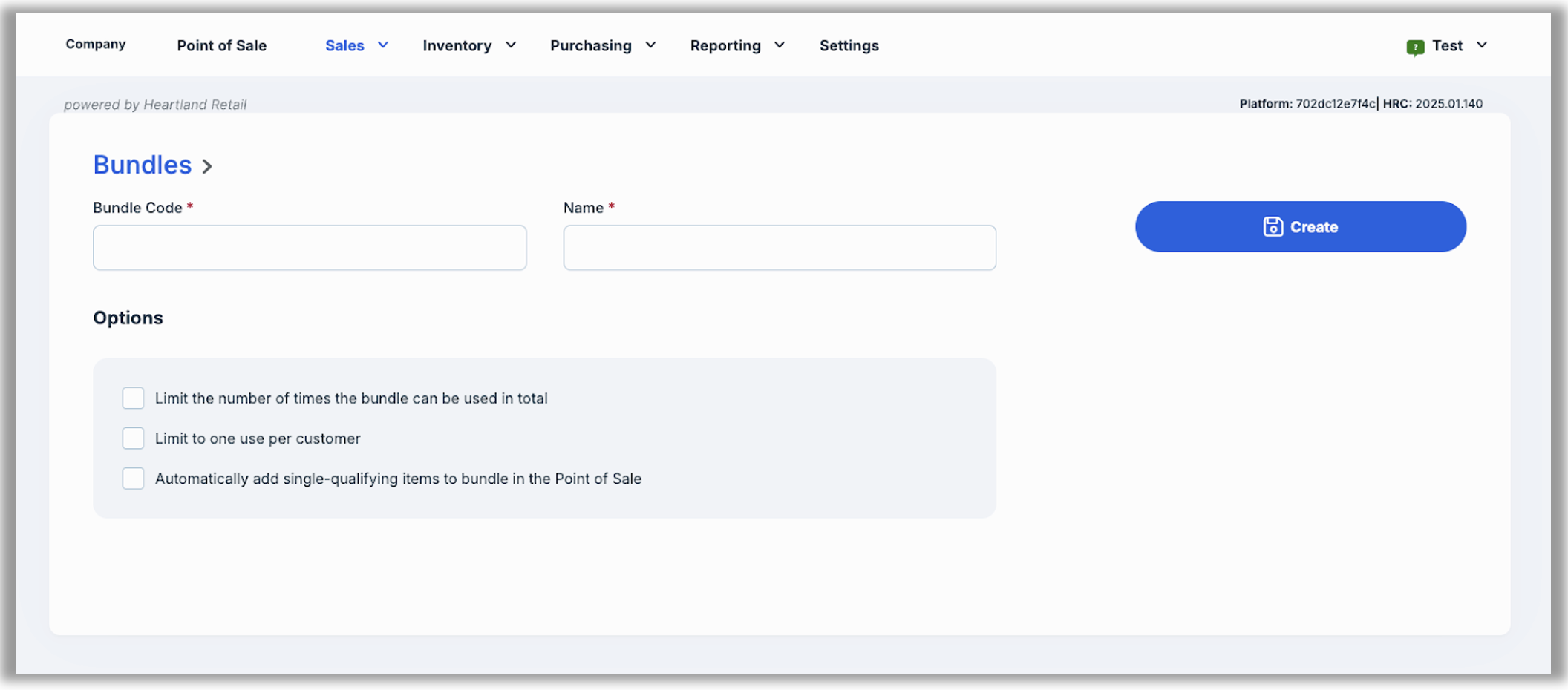Click the green help chat icon
This screenshot has width=1568, height=690.
click(x=1415, y=47)
